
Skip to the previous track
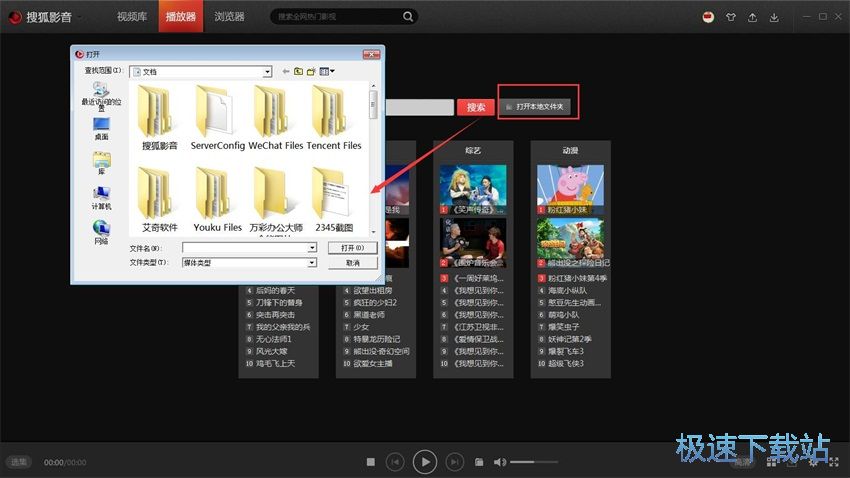395,462
